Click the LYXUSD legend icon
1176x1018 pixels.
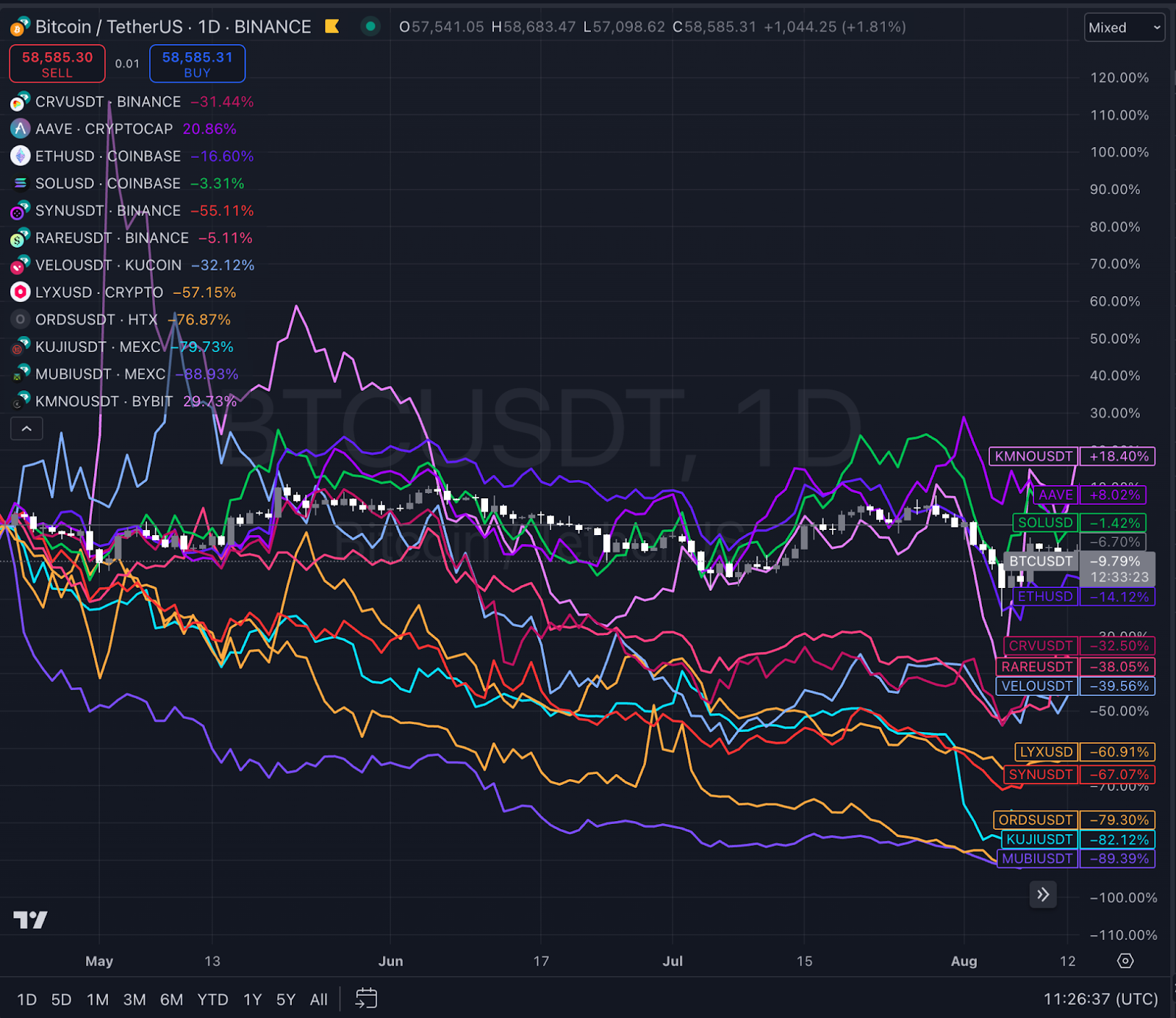[x=20, y=293]
